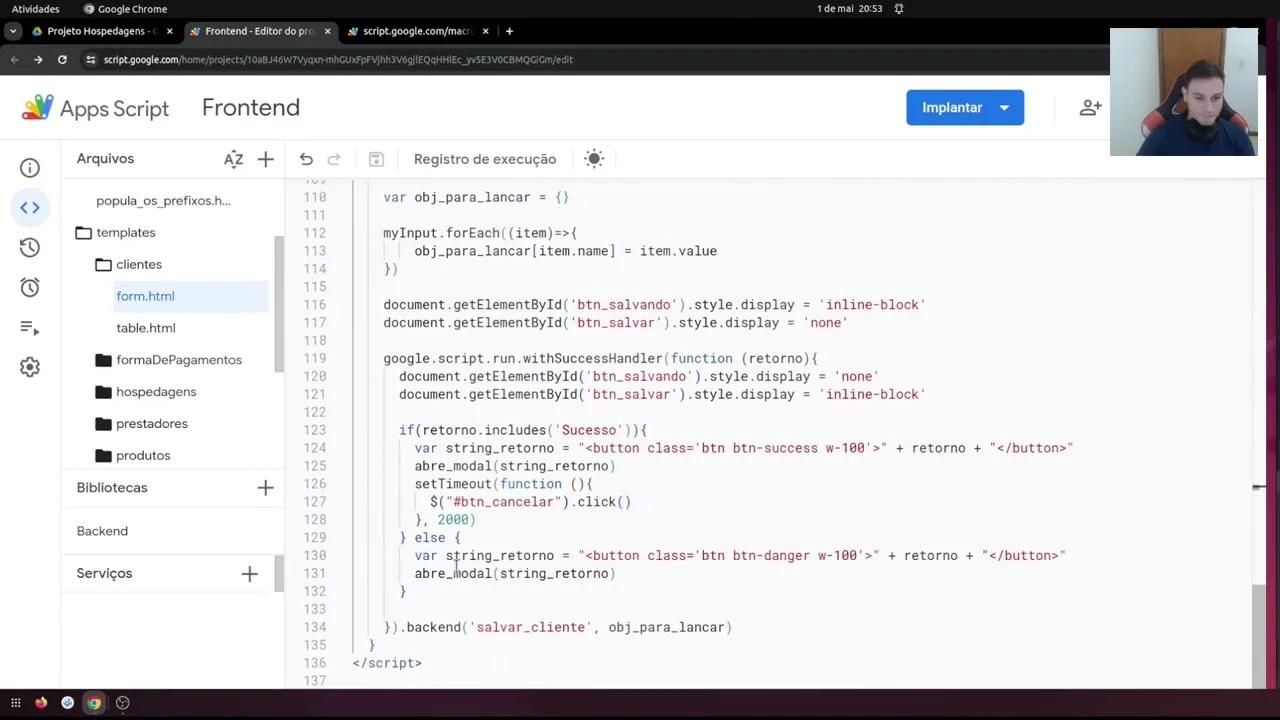Image resolution: width=1280 pixels, height=720 pixels.
Task: Click the Chrome icon in taskbar
Action: coord(94,703)
